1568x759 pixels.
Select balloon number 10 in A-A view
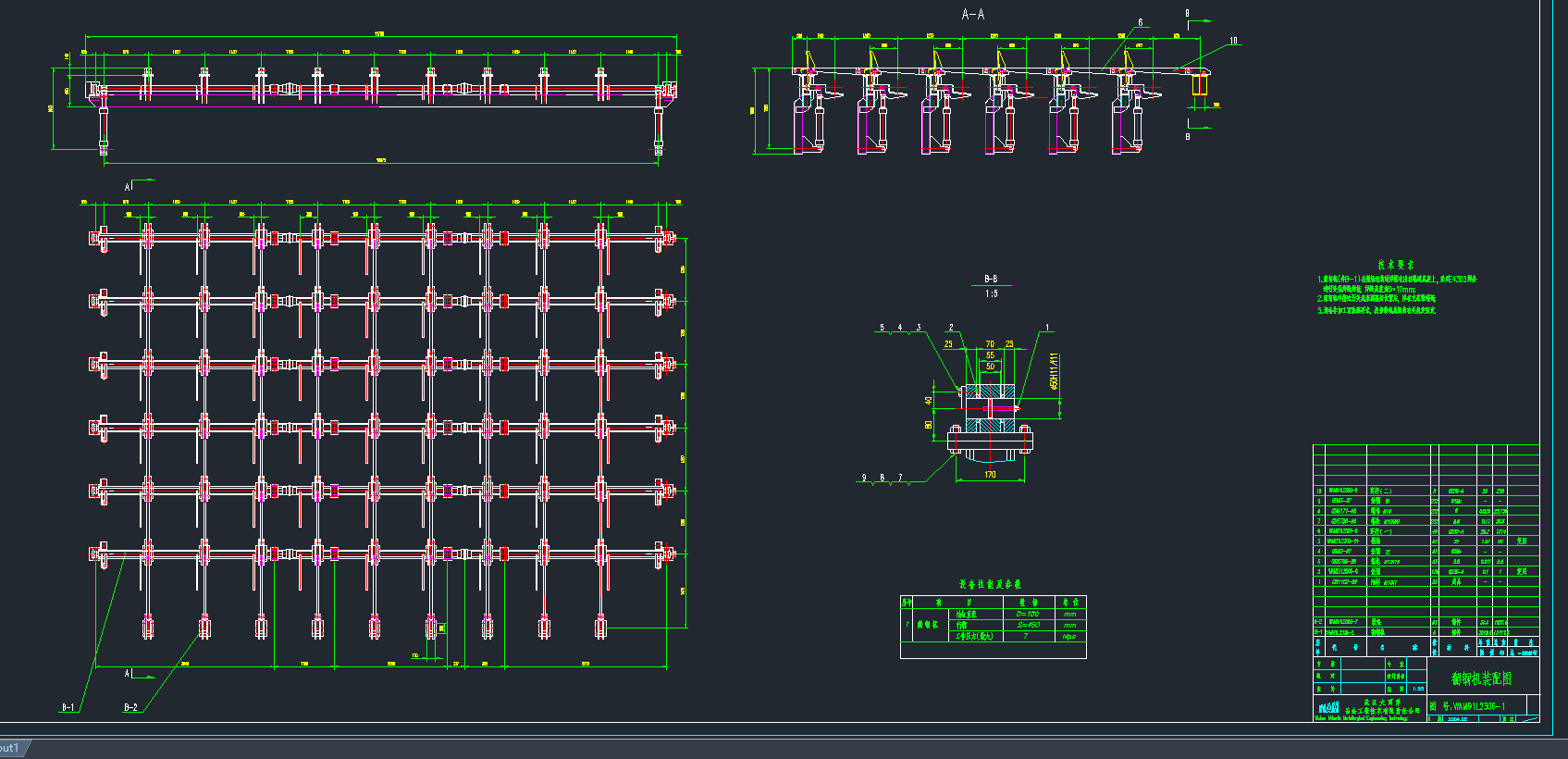1233,41
